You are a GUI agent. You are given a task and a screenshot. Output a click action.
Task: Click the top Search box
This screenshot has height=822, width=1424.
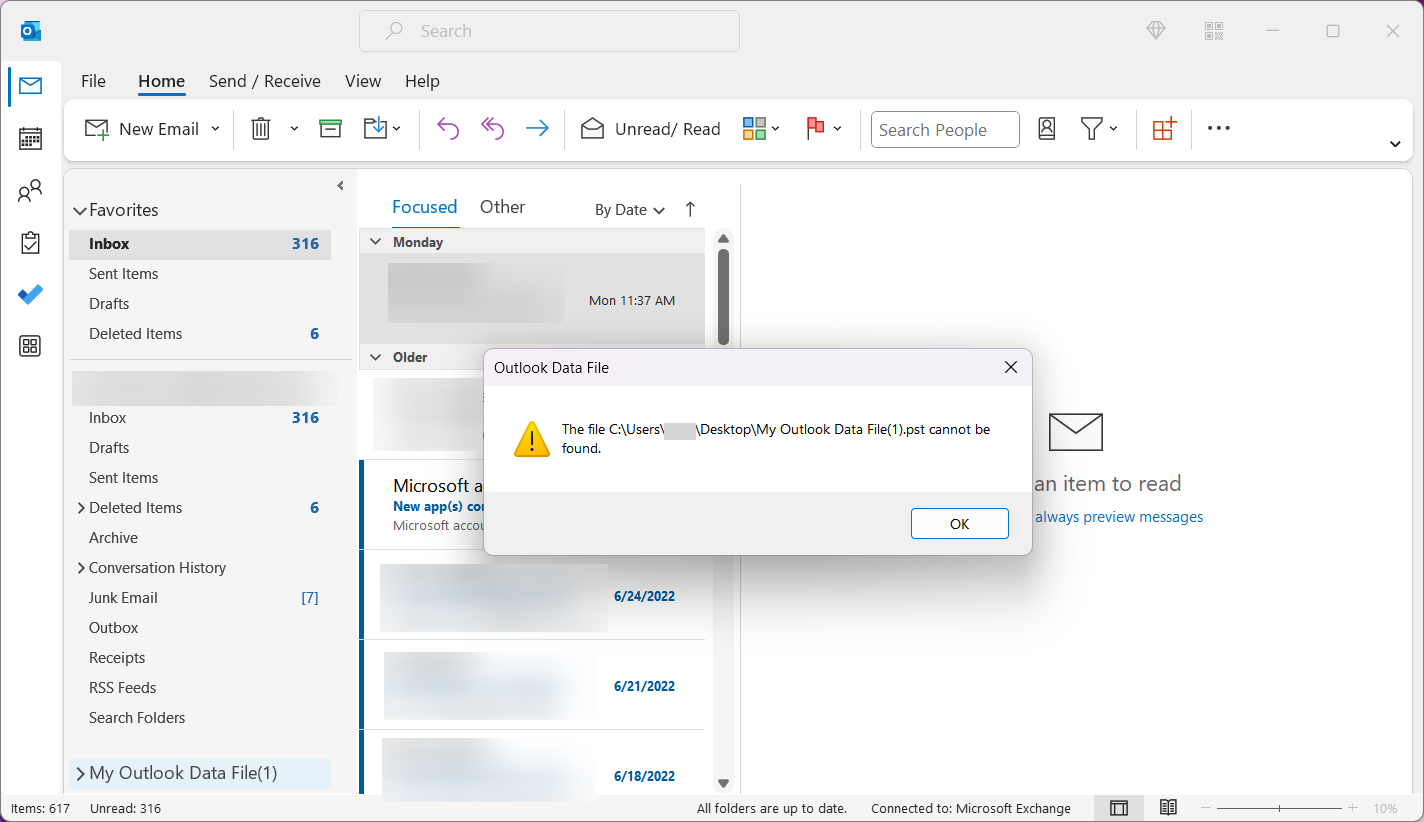point(549,31)
